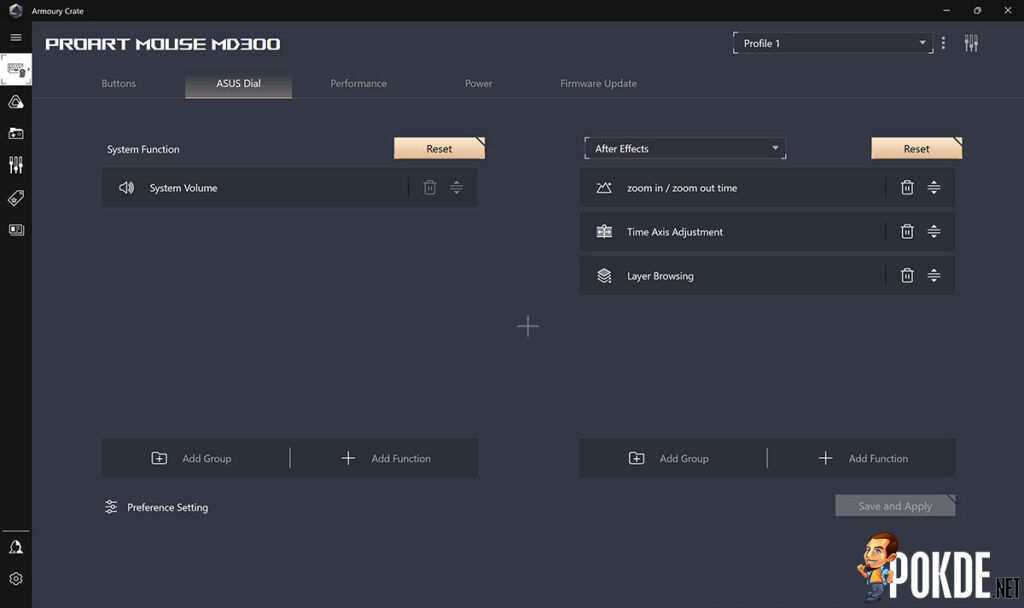Reorder handle for System Volume row

coord(456,187)
